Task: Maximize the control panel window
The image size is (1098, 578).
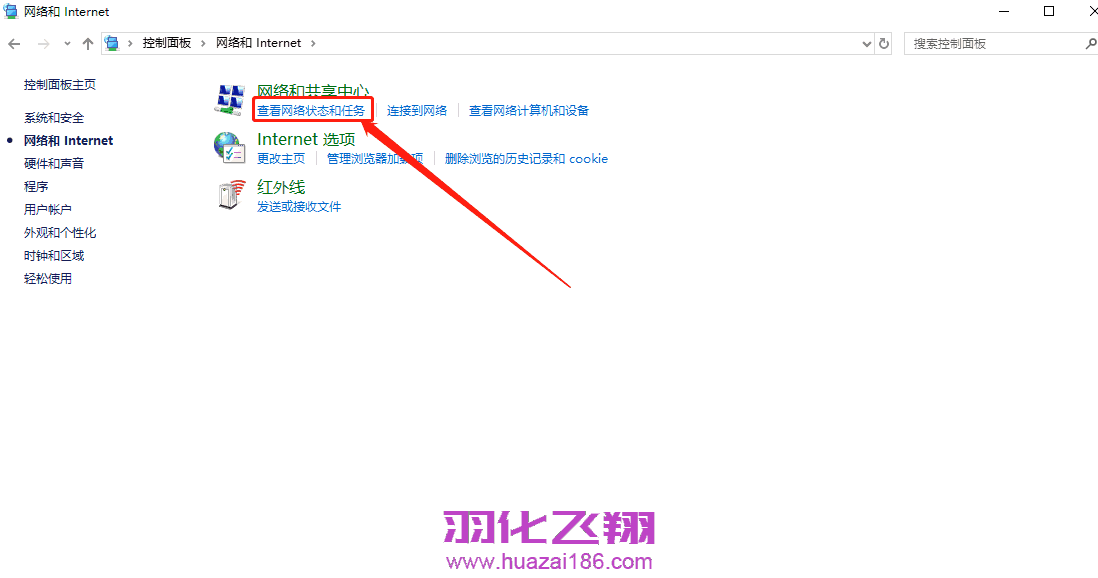Action: coord(1049,11)
